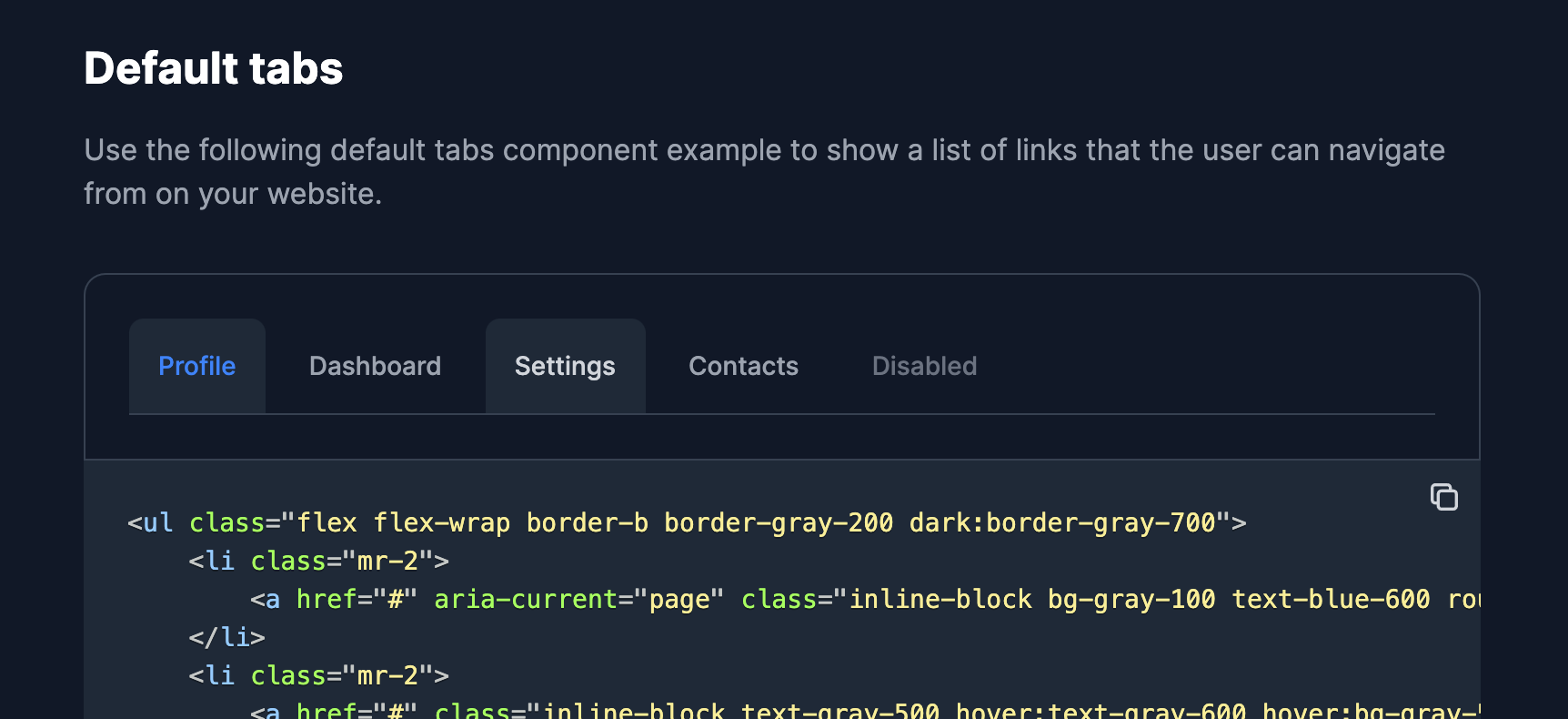Click the grayed-out Disabled tab
Viewport: 1568px width, 719px height.
pyautogui.click(x=924, y=366)
